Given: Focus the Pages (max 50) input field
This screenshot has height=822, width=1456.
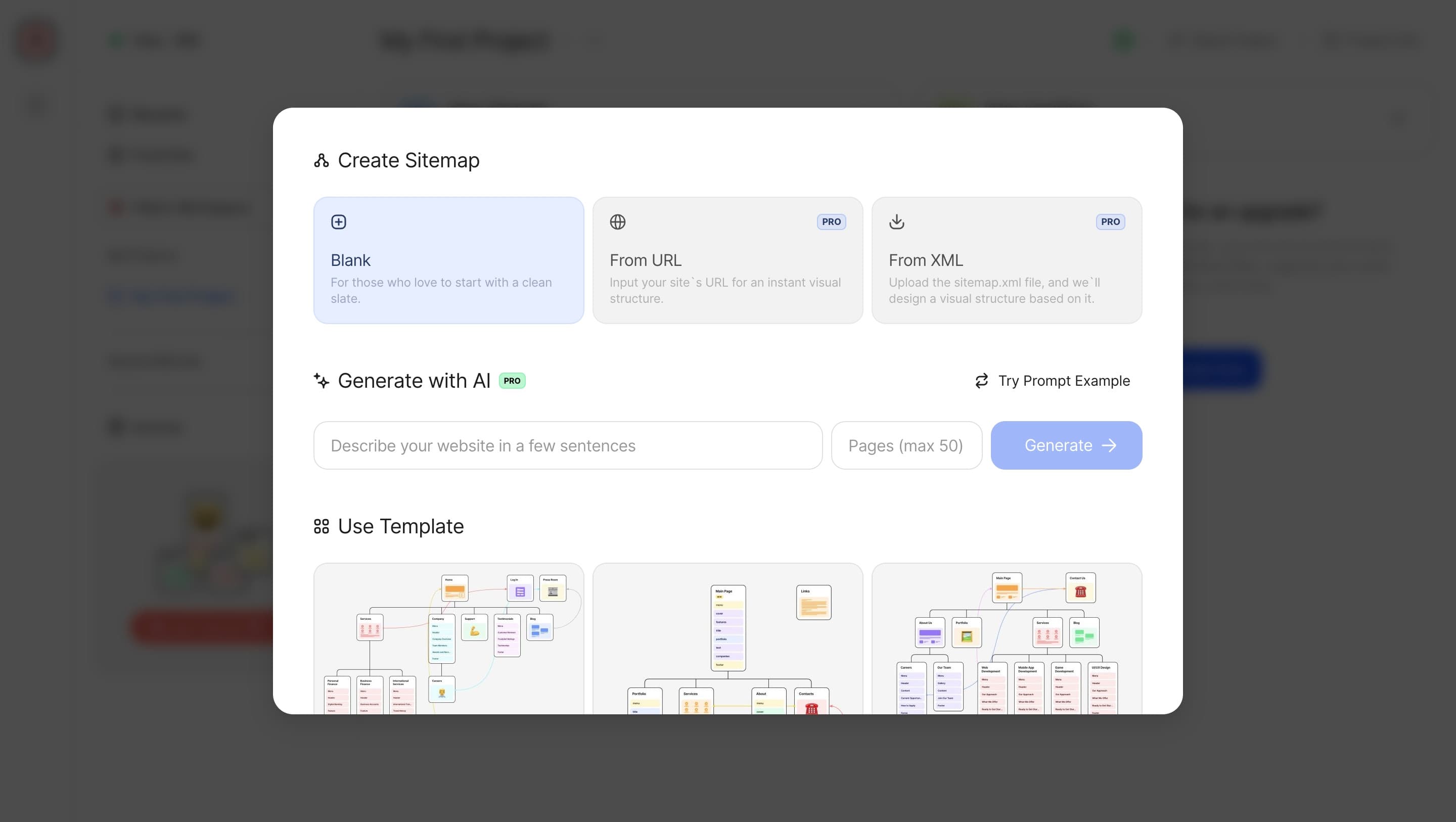Looking at the screenshot, I should (906, 445).
